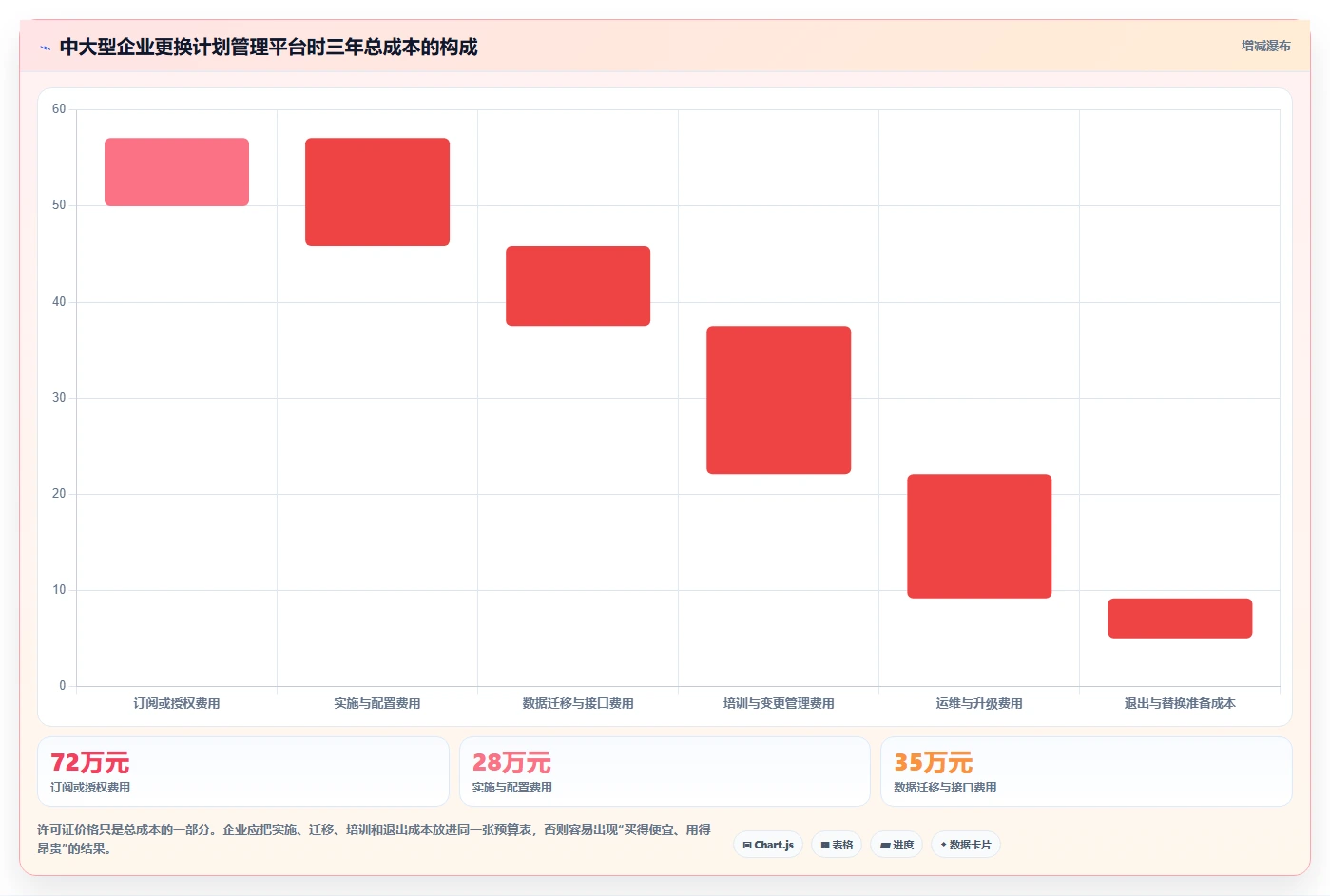Click y-axis tick value 60
The width and height of the screenshot is (1330, 896).
[59, 109]
